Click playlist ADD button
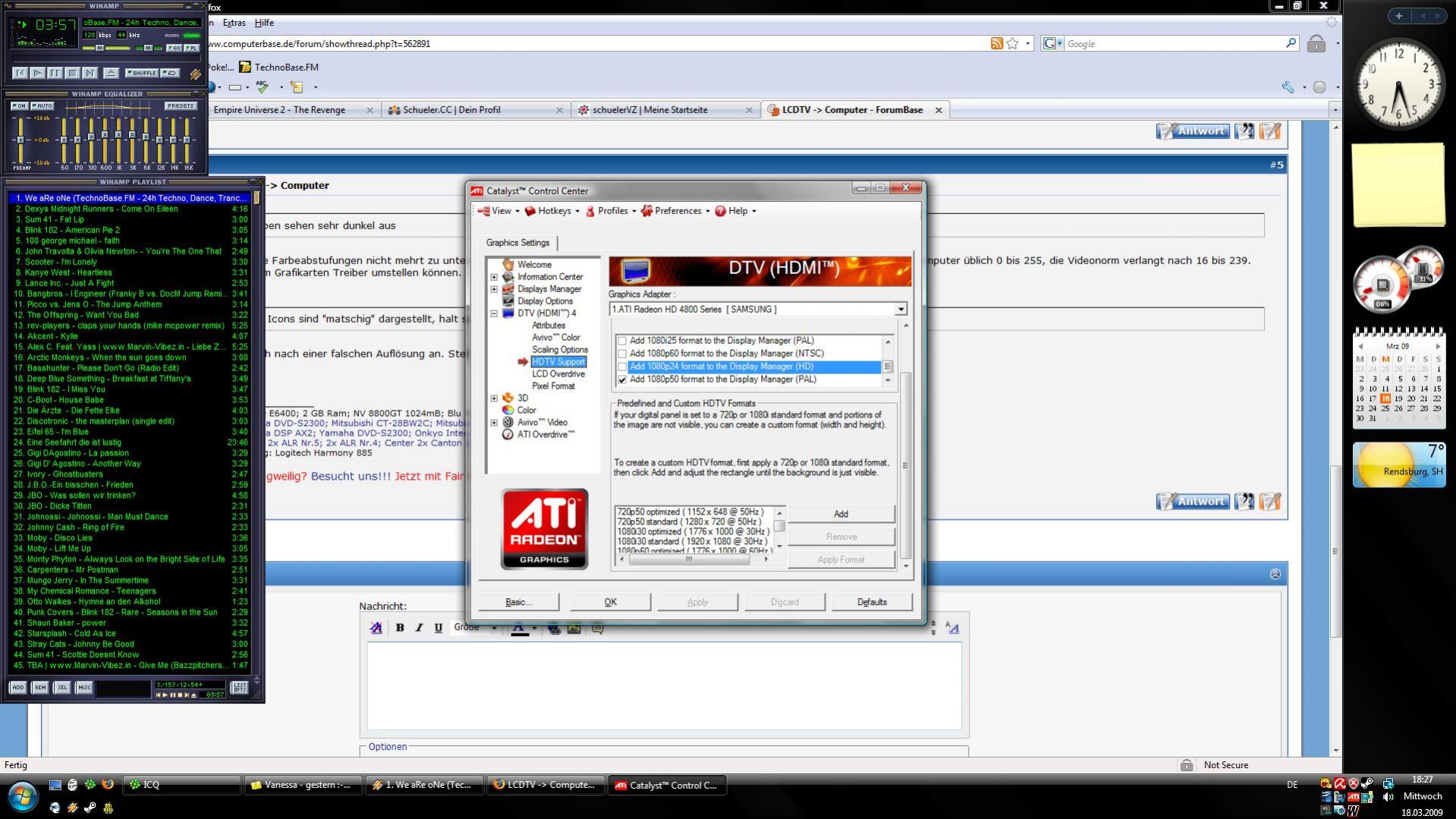 pos(18,687)
